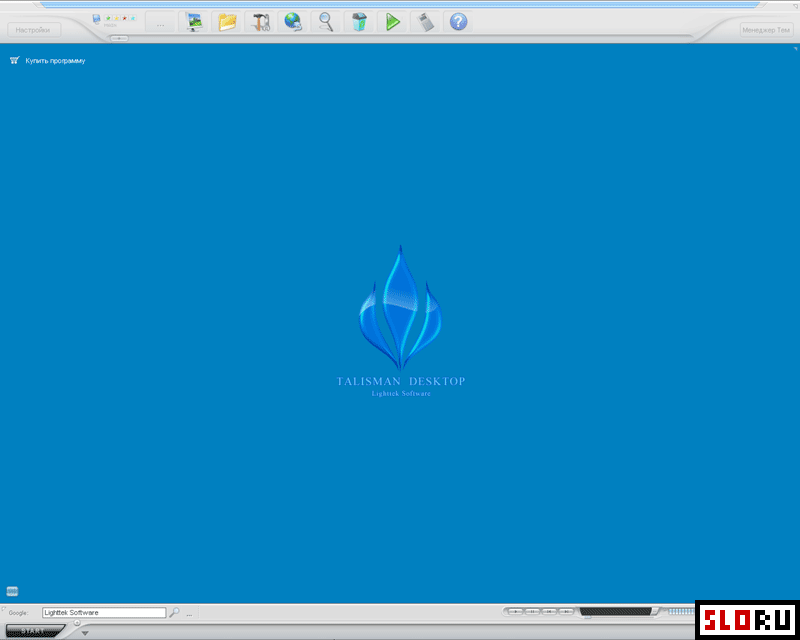Click the media player play button

pos(516,611)
